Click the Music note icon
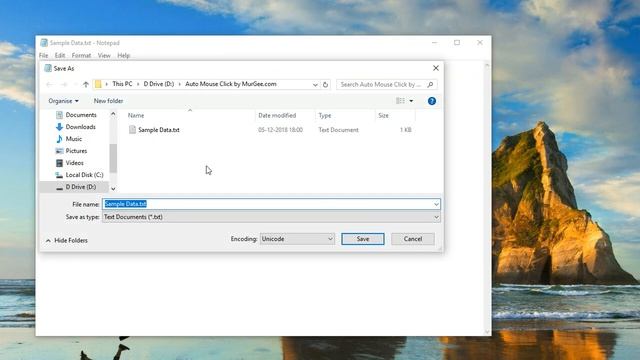640x360 pixels. pyautogui.click(x=59, y=139)
